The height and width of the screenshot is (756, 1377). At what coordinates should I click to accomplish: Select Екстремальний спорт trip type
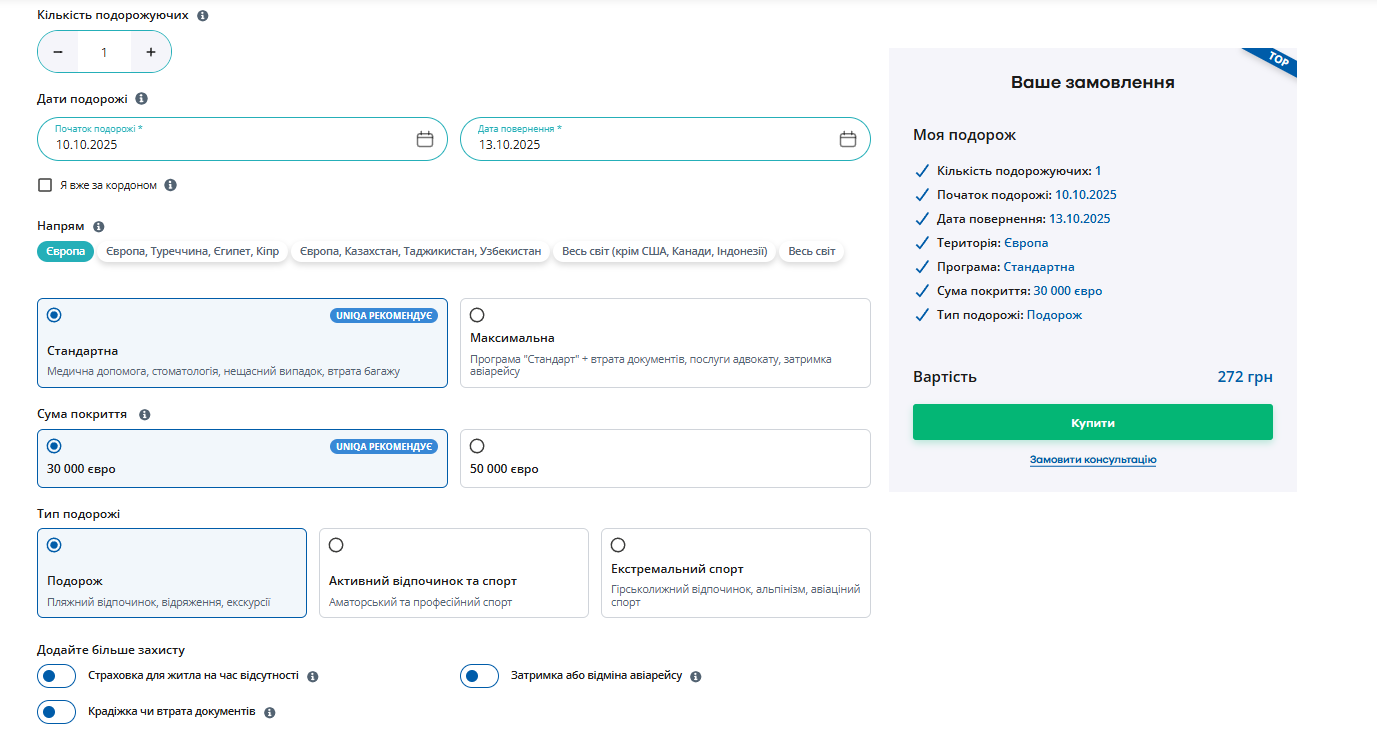(x=618, y=545)
